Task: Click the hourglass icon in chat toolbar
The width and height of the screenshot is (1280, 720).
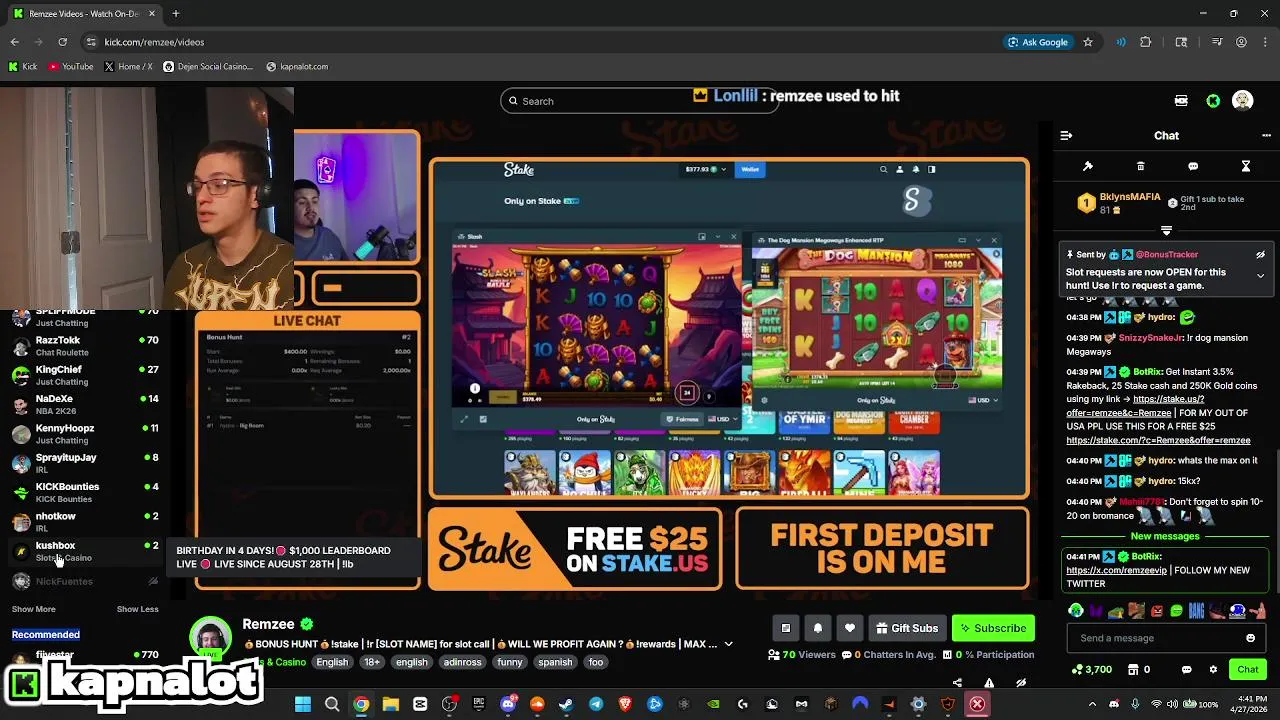Action: coord(1246,166)
